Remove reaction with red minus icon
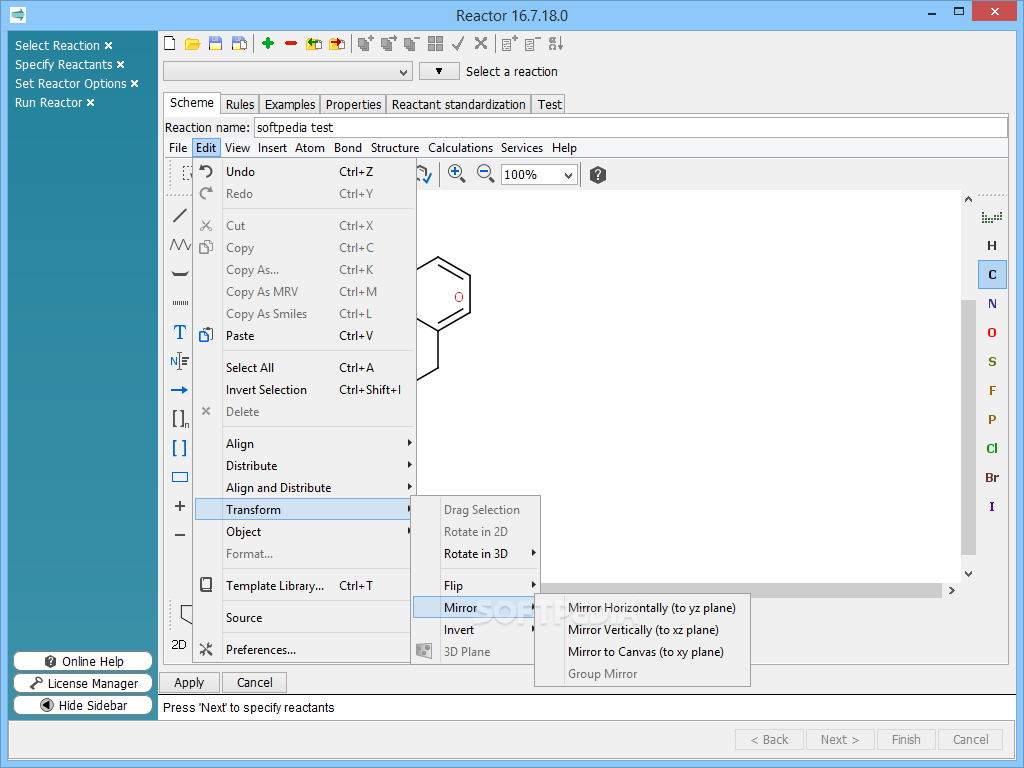1024x768 pixels. 291,44
